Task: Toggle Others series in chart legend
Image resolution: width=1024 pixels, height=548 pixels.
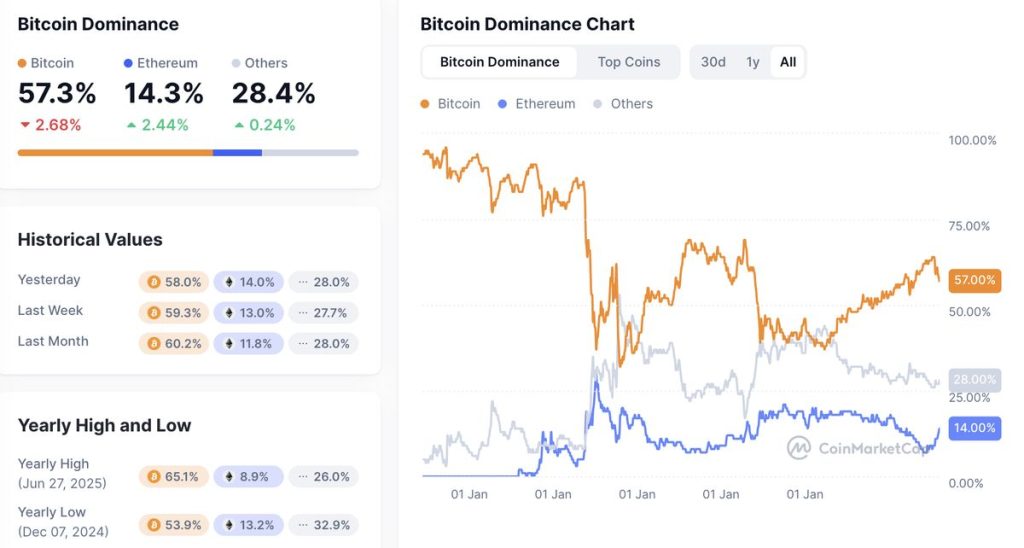Action: click(623, 104)
